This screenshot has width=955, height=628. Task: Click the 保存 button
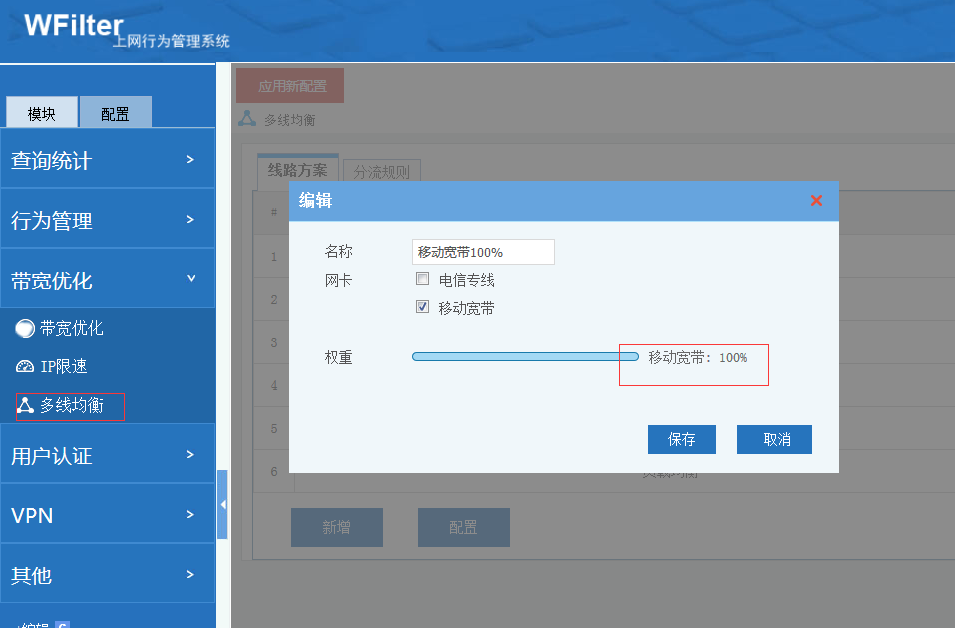[682, 440]
